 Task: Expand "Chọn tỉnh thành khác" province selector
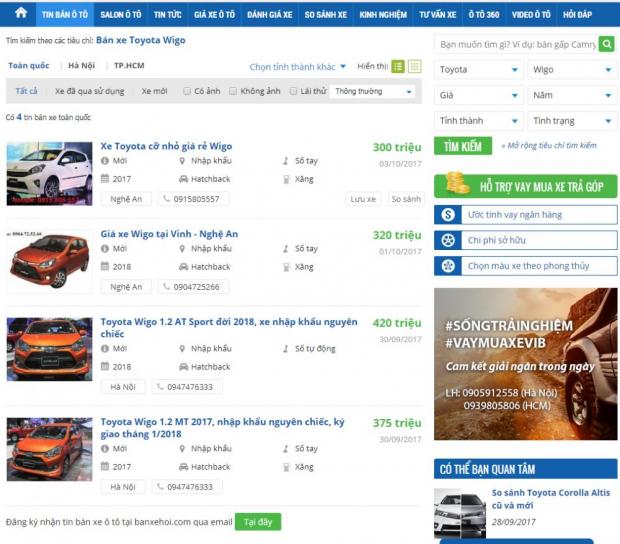(x=297, y=67)
